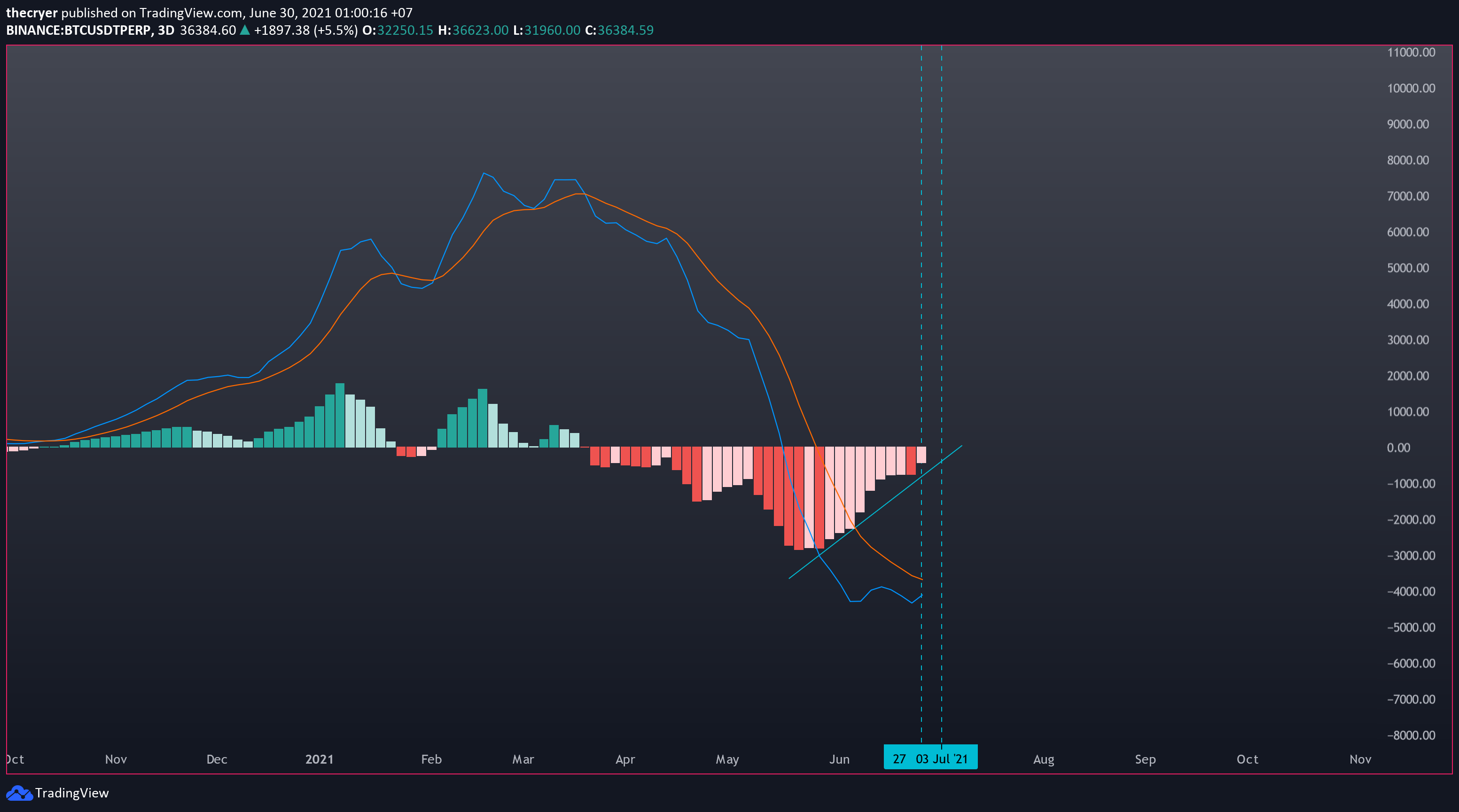
Task: Click the TradingView wordmark text
Action: tap(72, 793)
